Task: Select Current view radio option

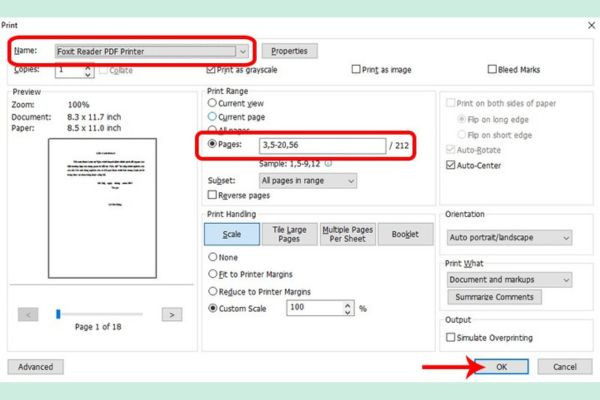Action: tap(212, 103)
